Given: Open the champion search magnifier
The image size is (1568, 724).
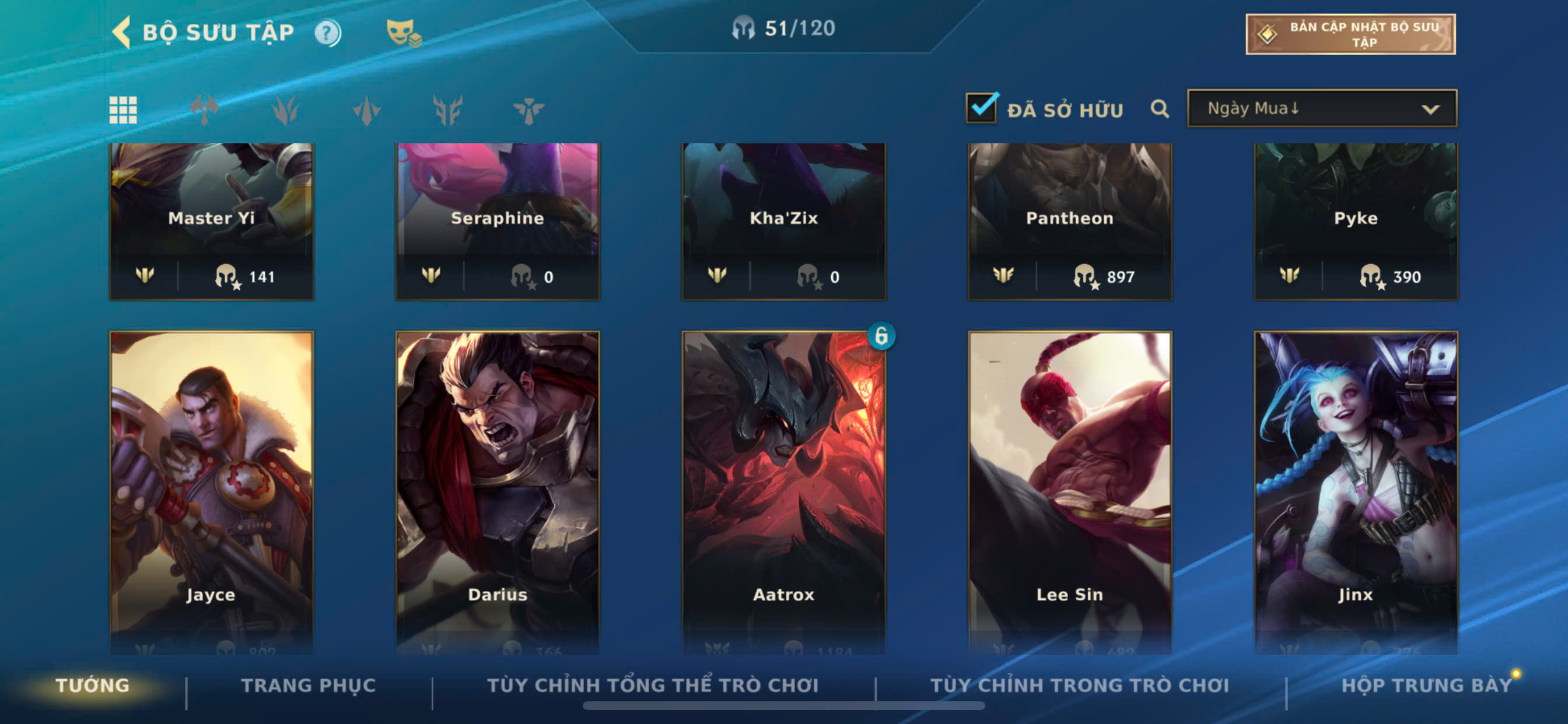Looking at the screenshot, I should coord(1160,110).
